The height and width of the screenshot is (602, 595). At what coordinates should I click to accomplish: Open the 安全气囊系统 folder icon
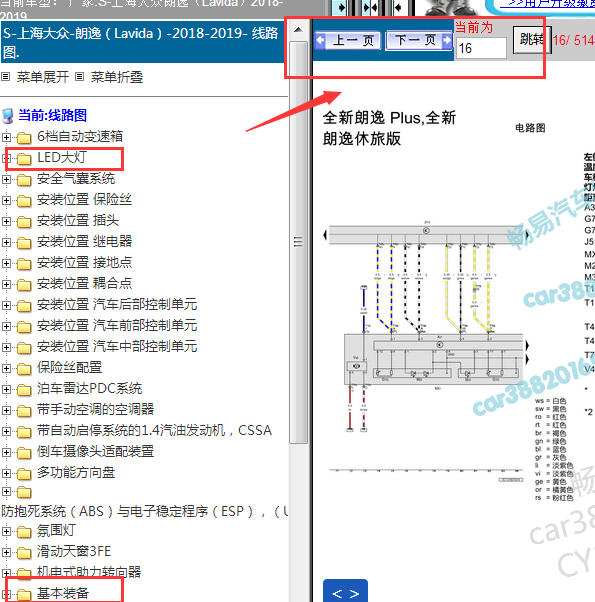pyautogui.click(x=24, y=180)
